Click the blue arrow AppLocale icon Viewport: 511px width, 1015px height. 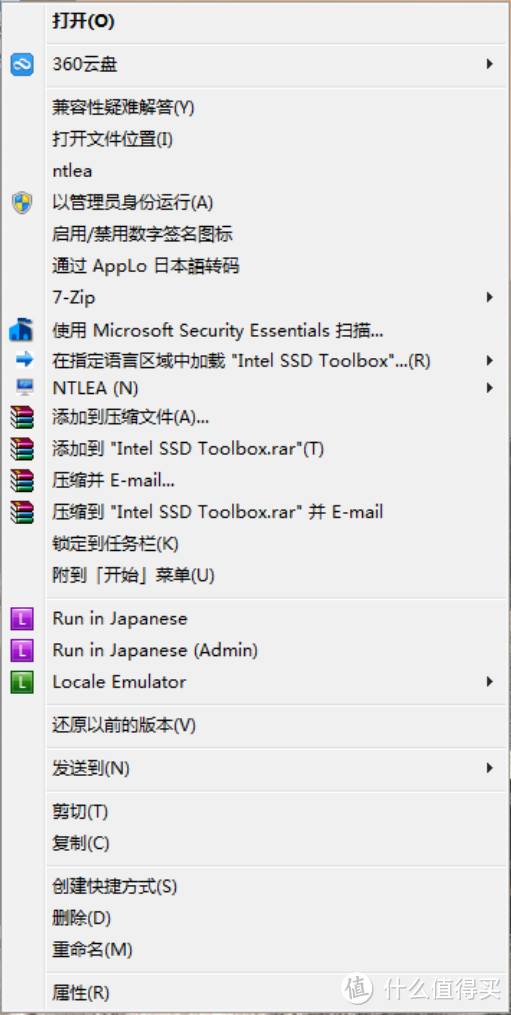tap(24, 361)
